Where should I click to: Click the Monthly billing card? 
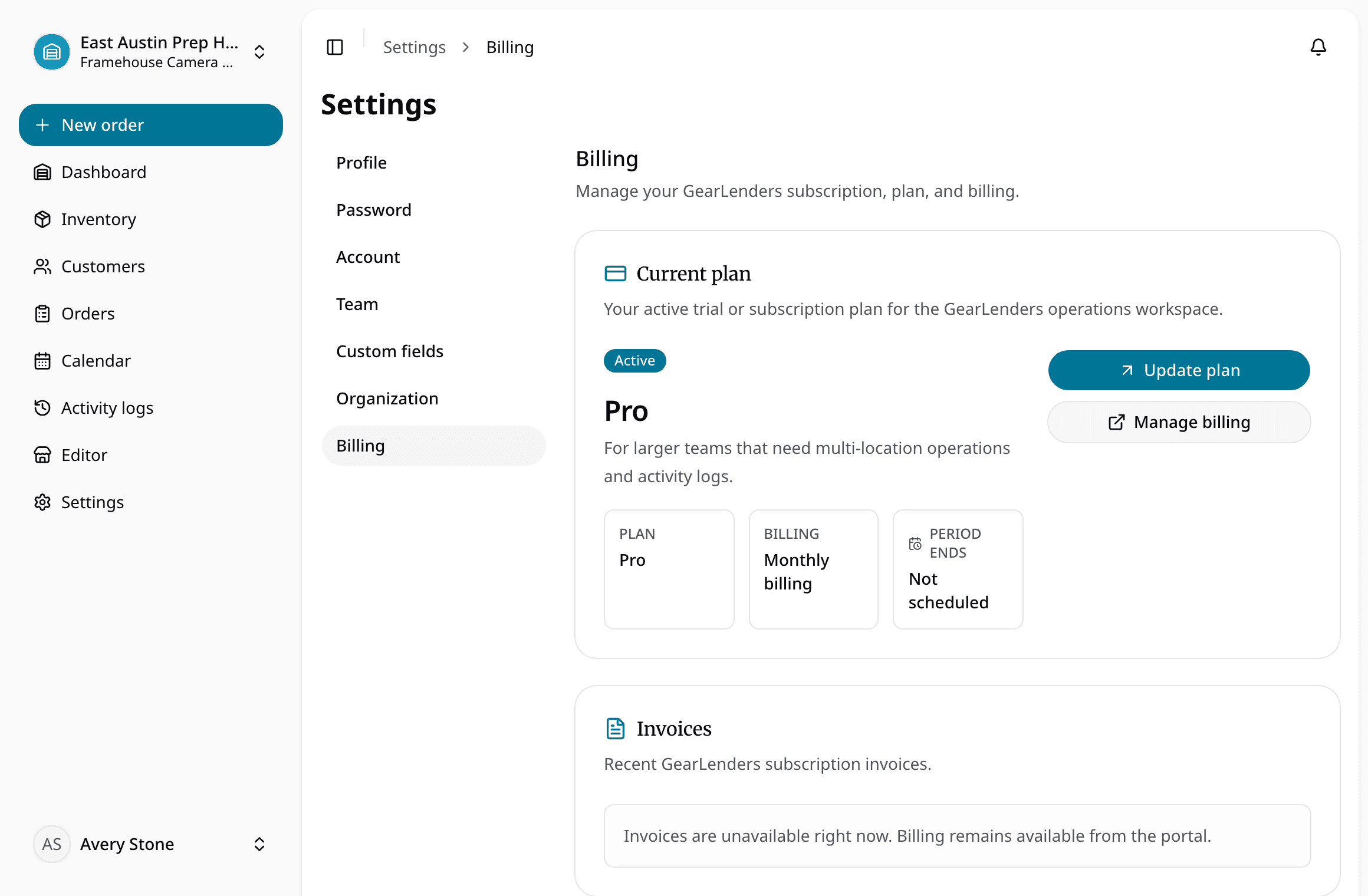click(813, 569)
